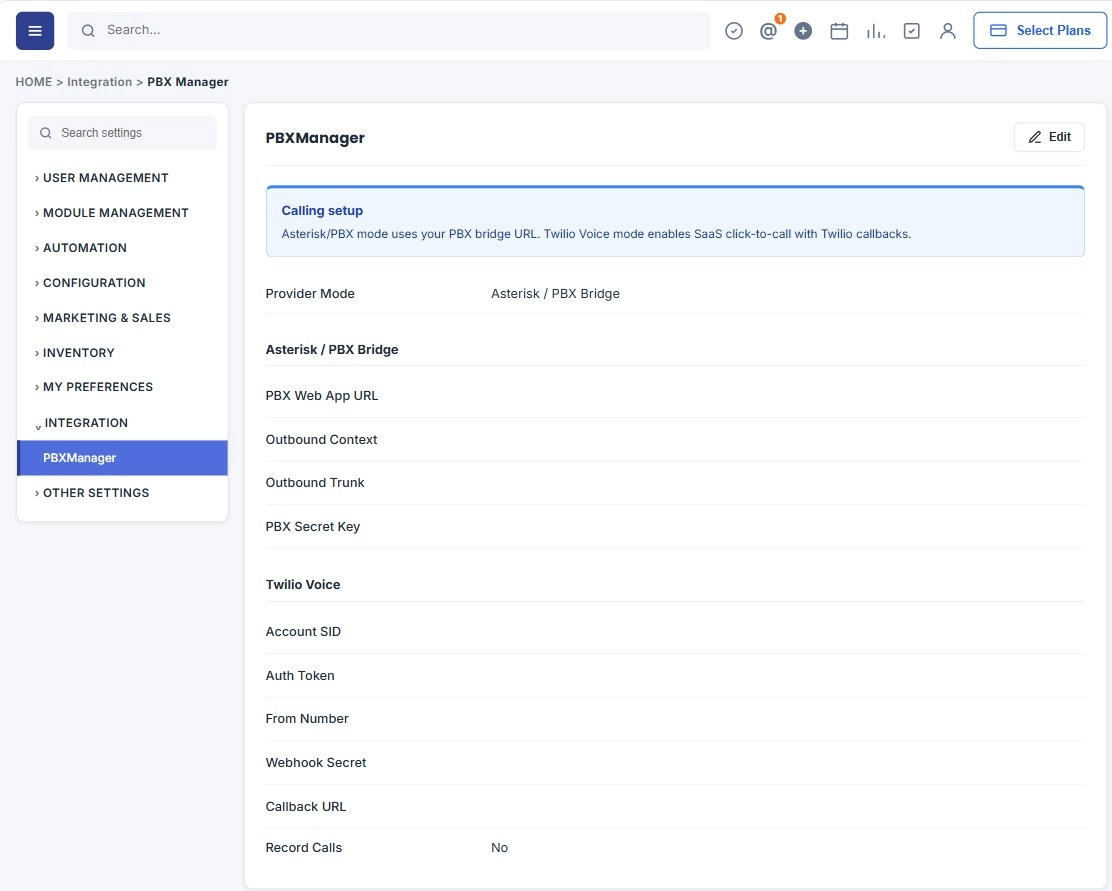Viewport: 1112px width, 891px height.
Task: Click the Outbound Trunk label
Action: pyautogui.click(x=315, y=482)
